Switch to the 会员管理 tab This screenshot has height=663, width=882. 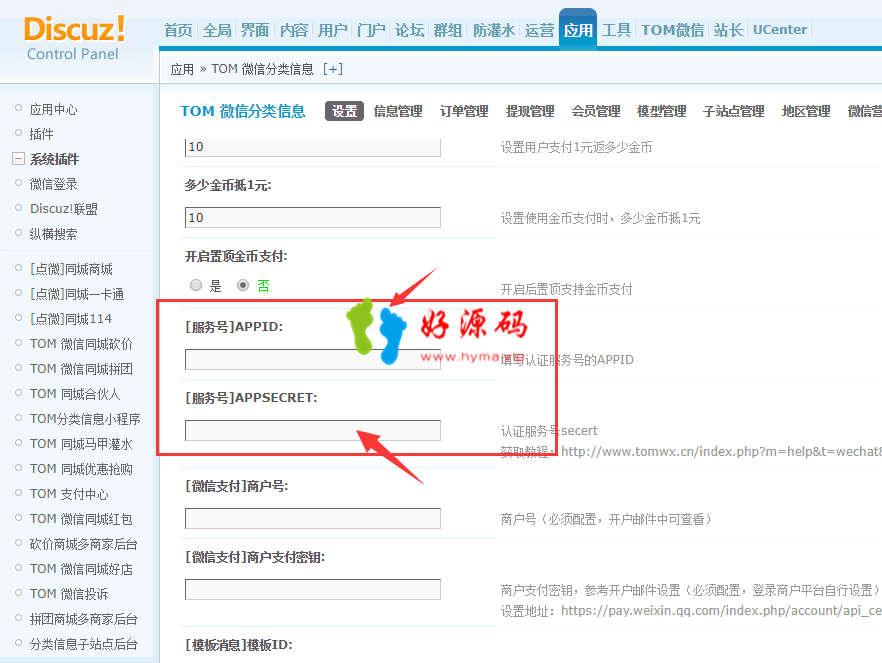pyautogui.click(x=596, y=111)
